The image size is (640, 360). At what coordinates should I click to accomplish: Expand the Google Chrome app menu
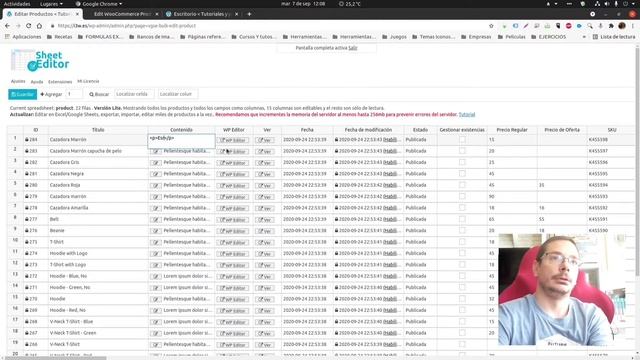point(99,4)
